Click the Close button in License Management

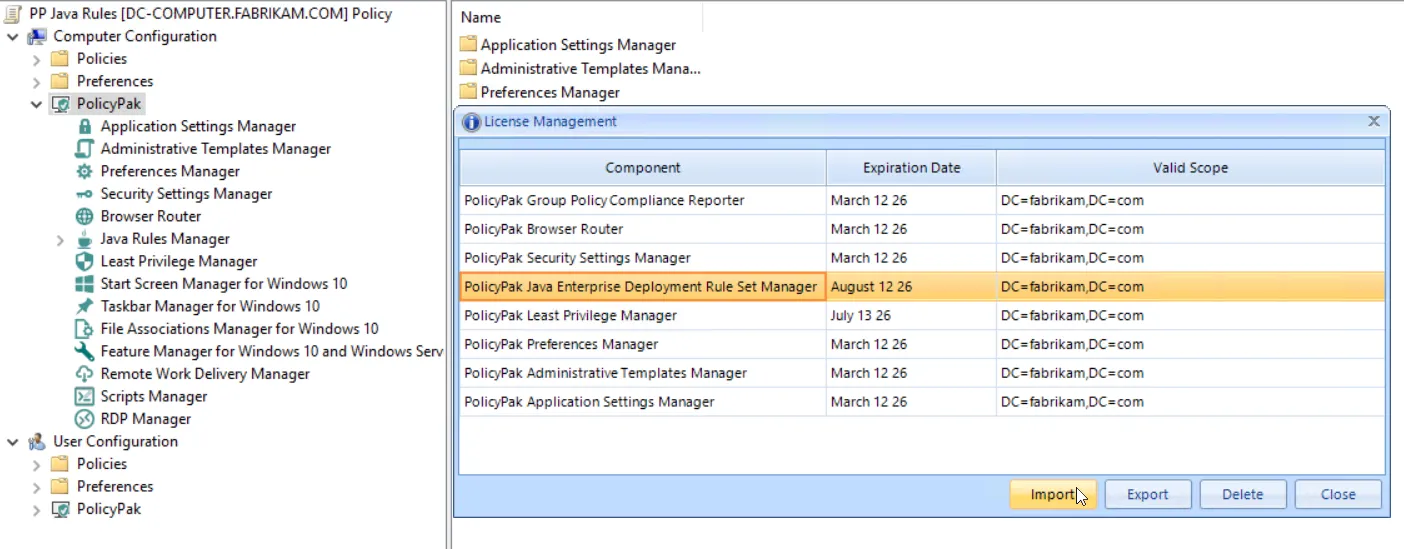[1338, 494]
